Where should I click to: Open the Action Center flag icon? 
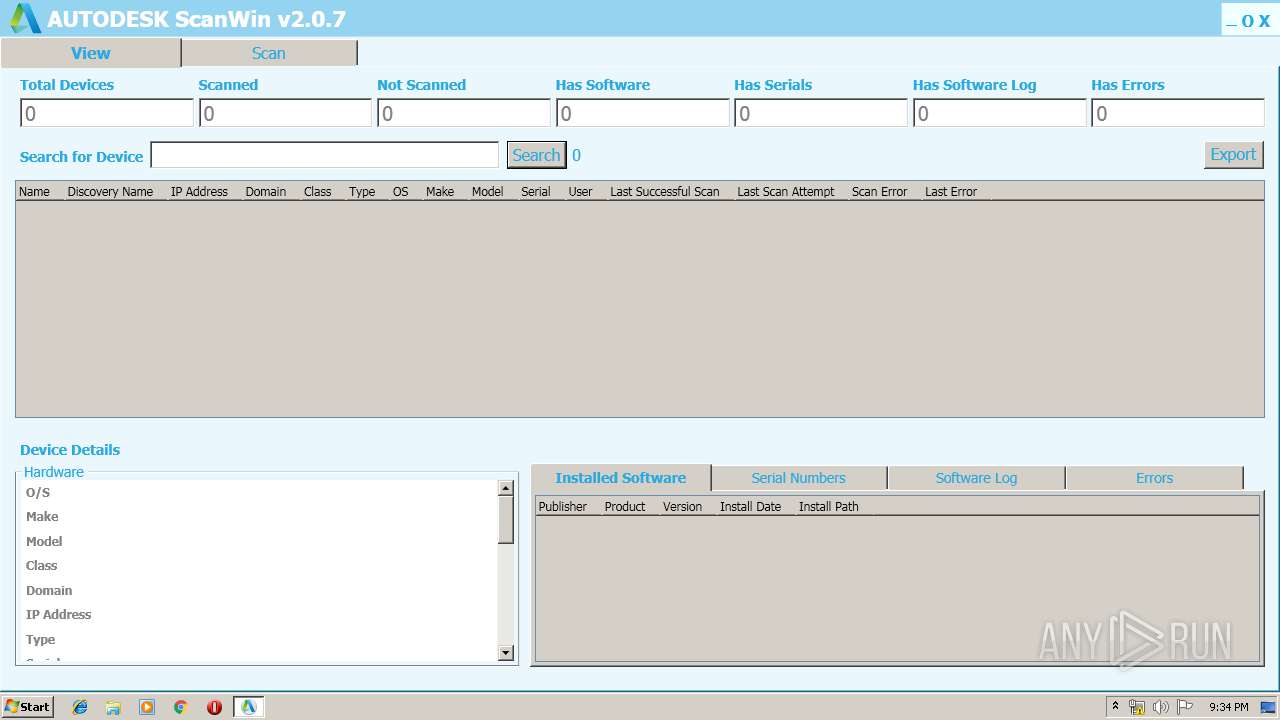click(x=1185, y=707)
